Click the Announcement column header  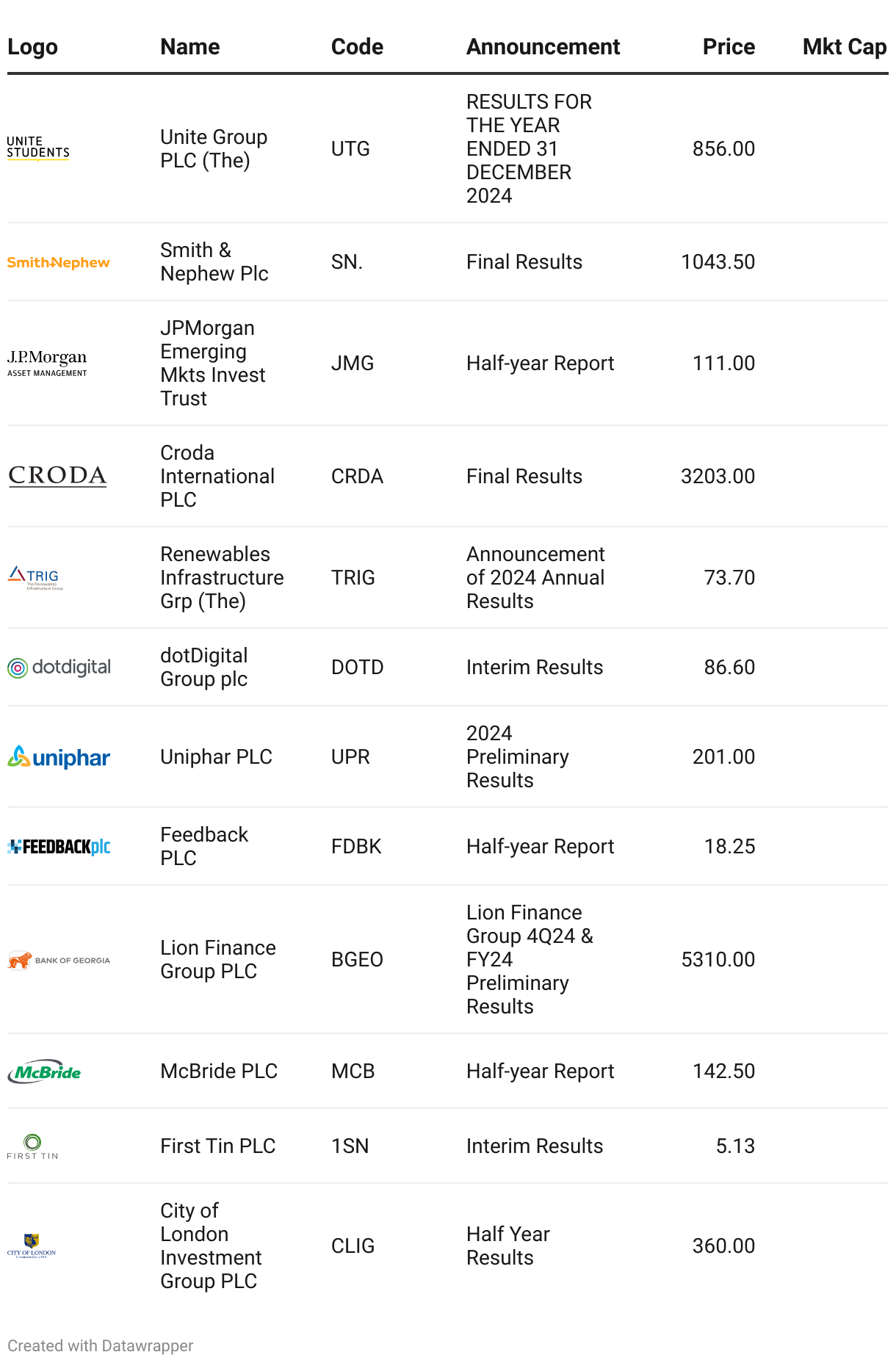coord(543,47)
